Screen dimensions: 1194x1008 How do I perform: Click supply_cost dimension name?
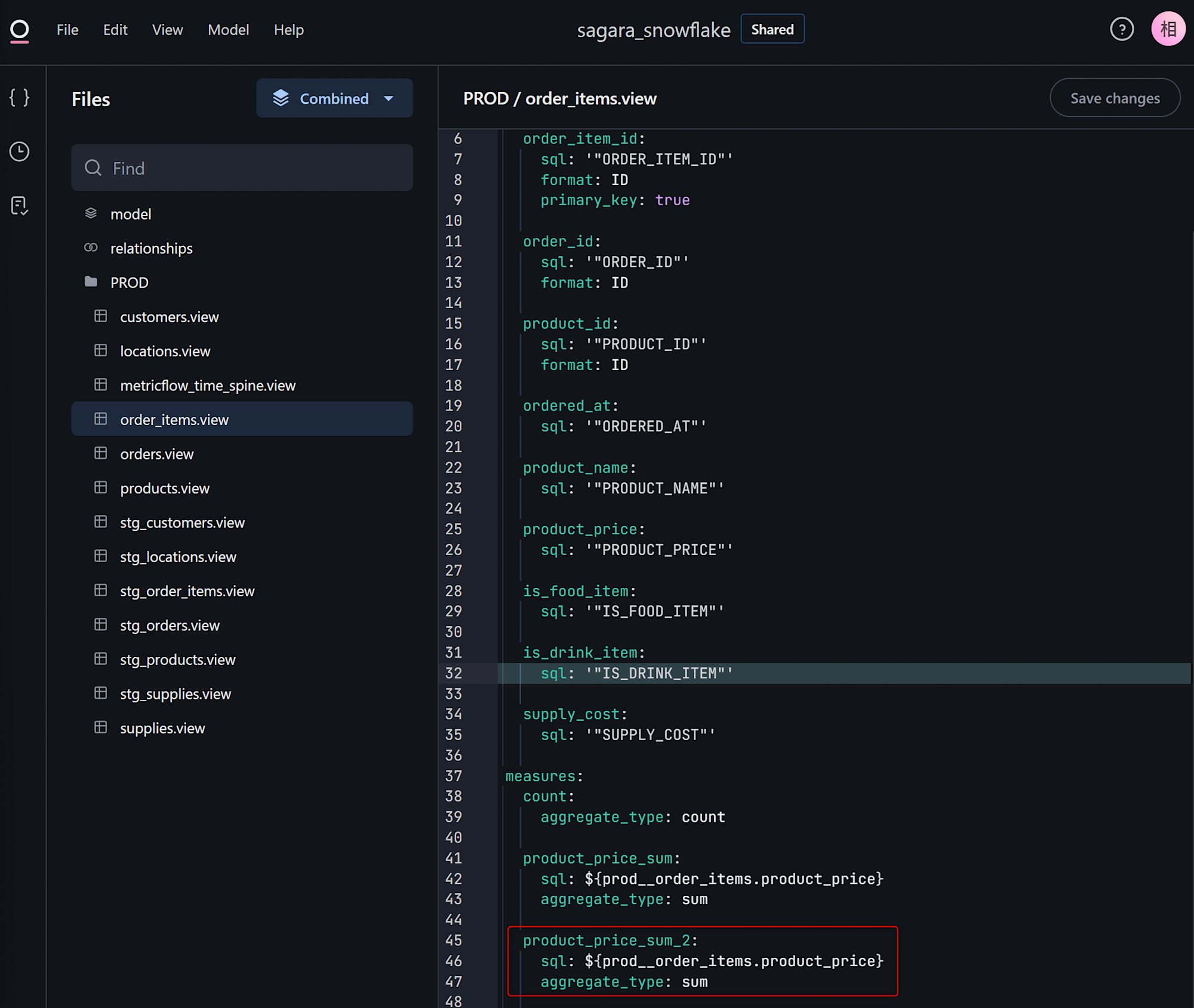[571, 714]
